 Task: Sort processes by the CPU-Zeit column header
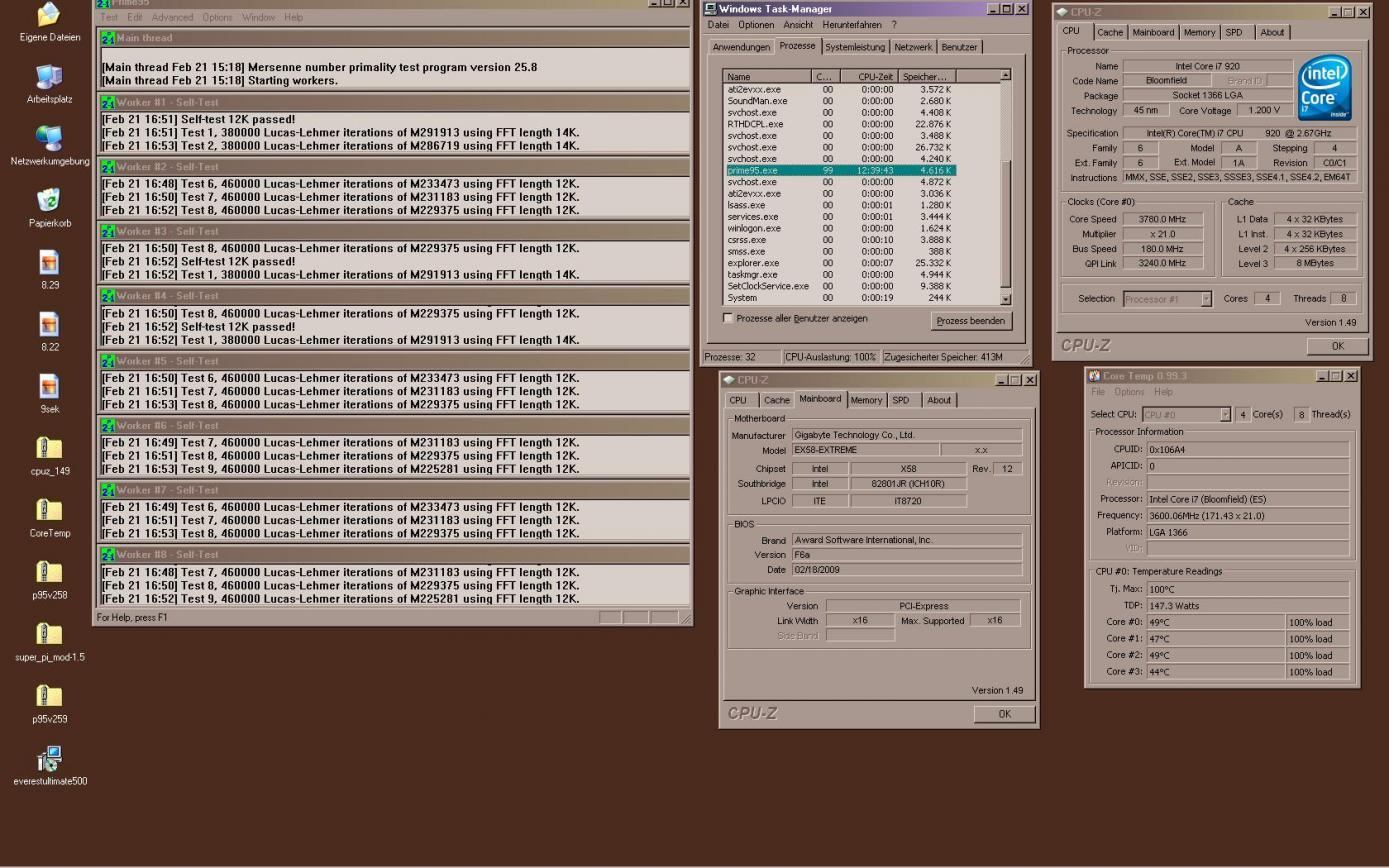tap(870, 76)
